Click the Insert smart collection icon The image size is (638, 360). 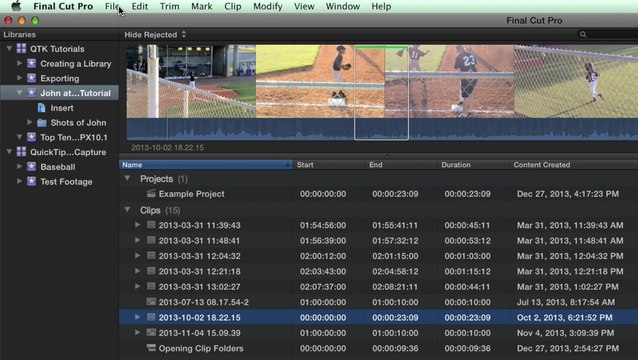click(42, 108)
